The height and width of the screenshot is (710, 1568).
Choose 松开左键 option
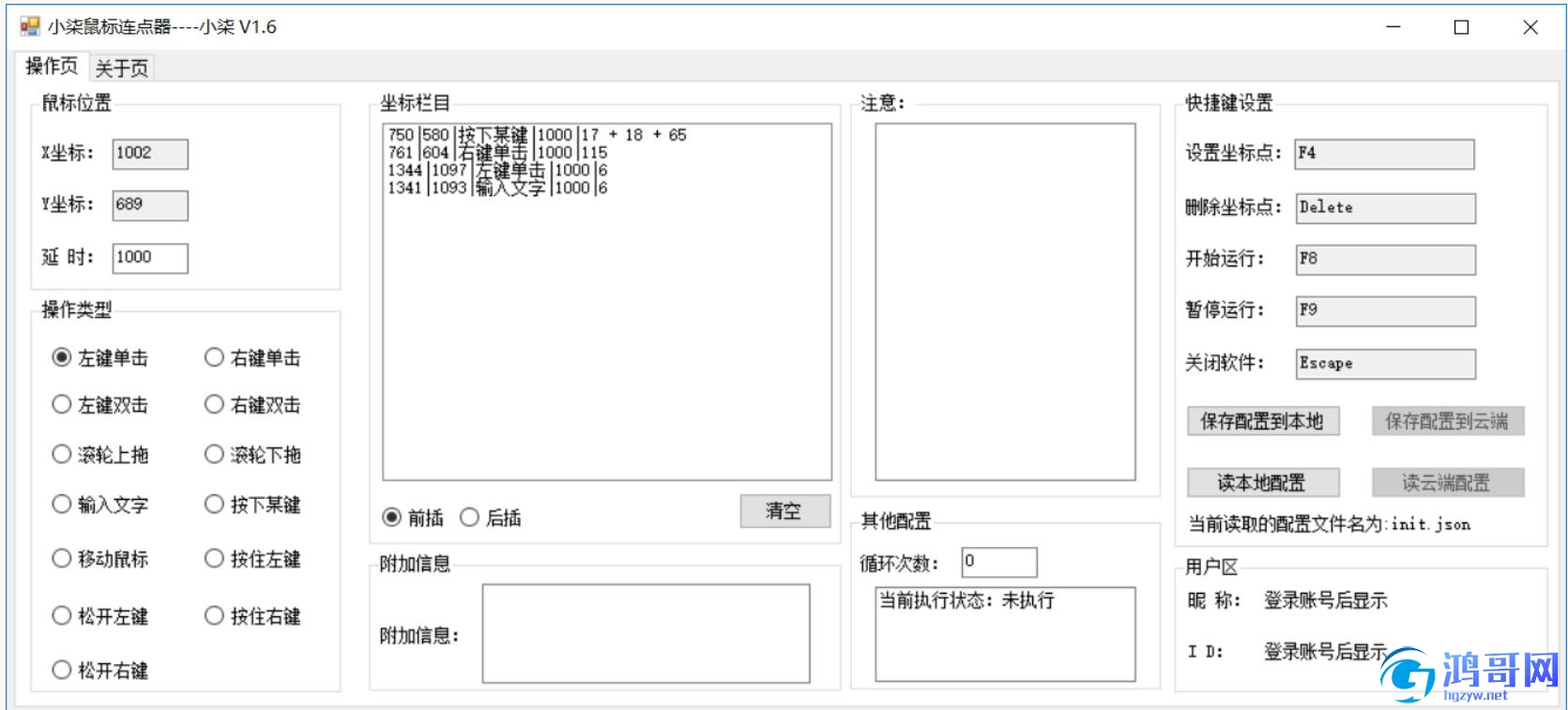[100, 615]
